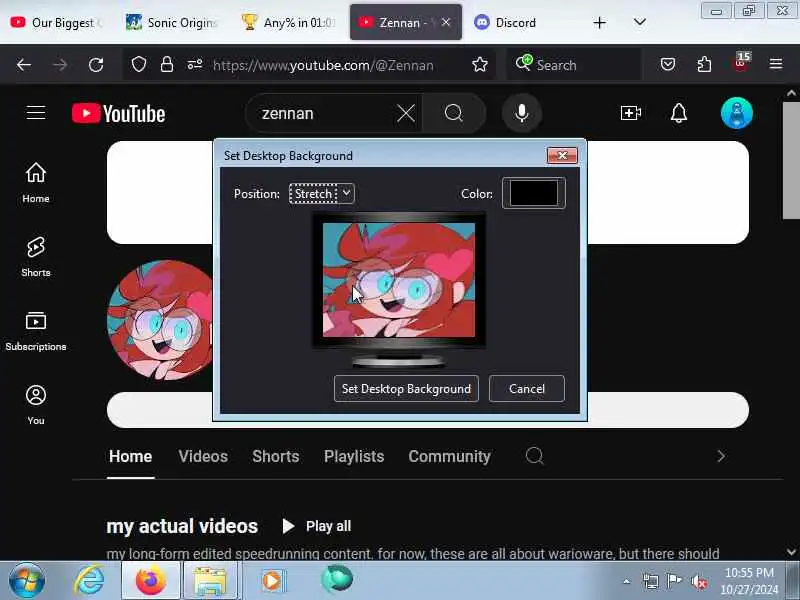Switch to the Our Biggest browser tab
Viewport: 800px width, 600px height.
[57, 22]
